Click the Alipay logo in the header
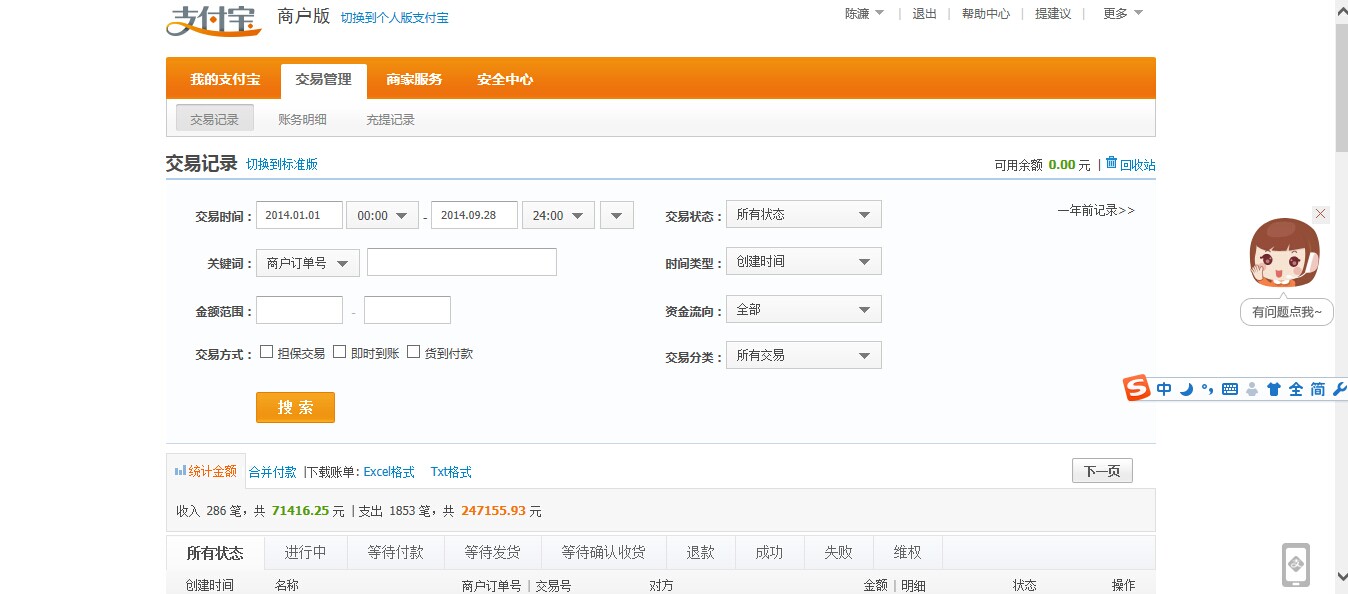 213,20
